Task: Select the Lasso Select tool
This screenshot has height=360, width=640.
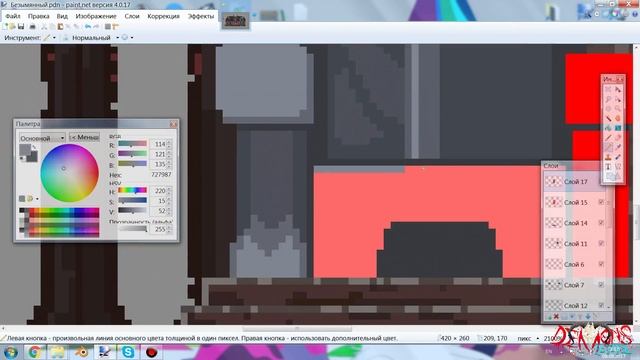Action: point(608,99)
